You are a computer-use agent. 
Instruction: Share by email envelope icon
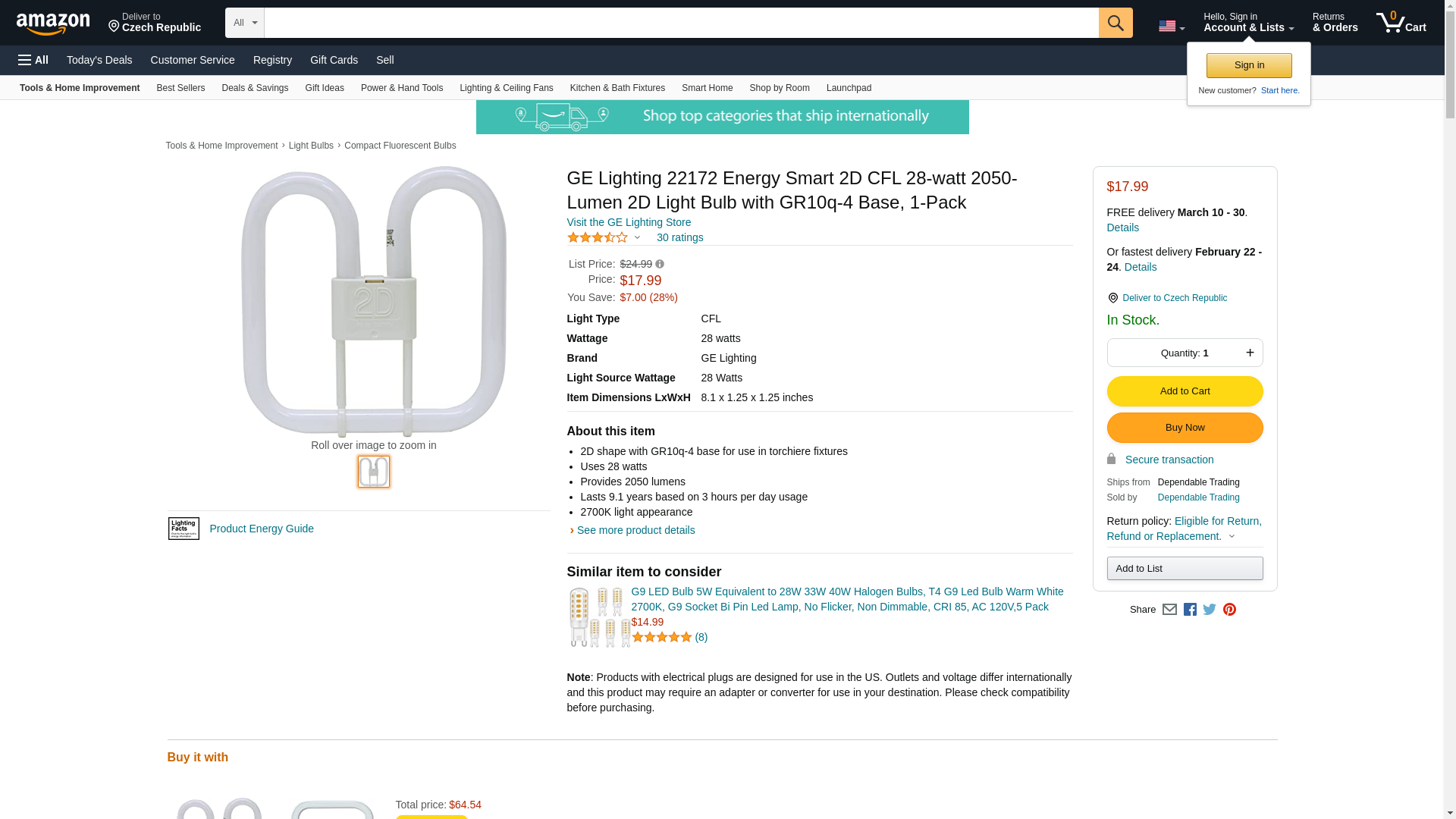[1169, 610]
